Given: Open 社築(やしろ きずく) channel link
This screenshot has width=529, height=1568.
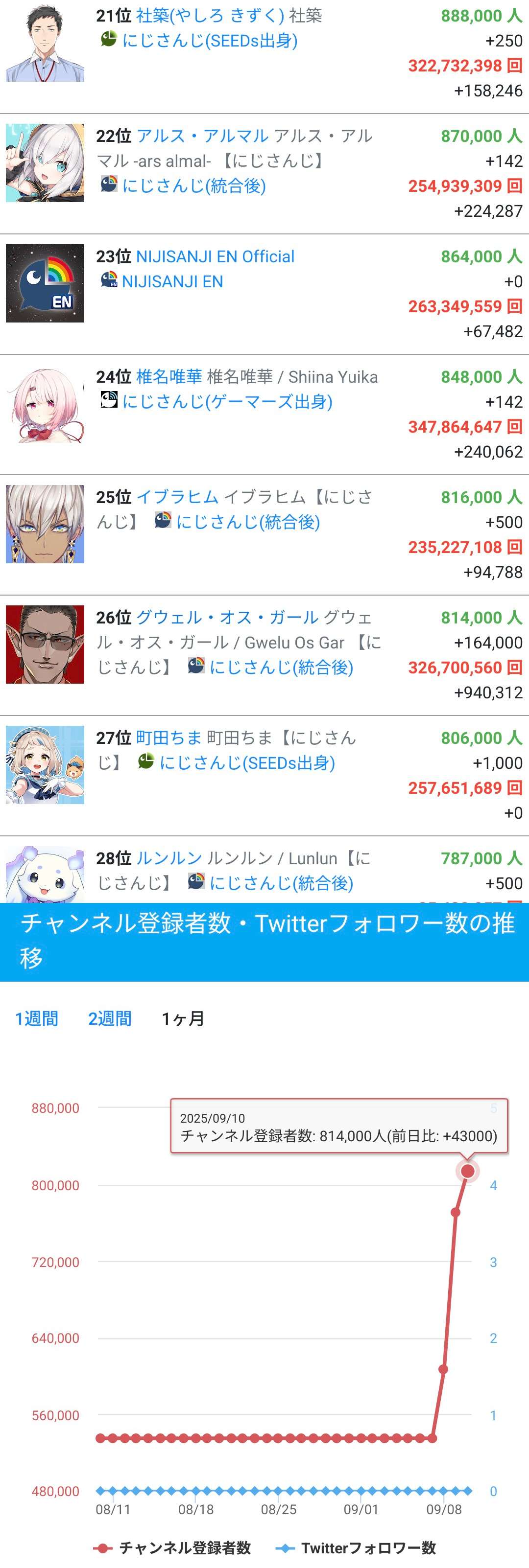Looking at the screenshot, I should tap(210, 15).
